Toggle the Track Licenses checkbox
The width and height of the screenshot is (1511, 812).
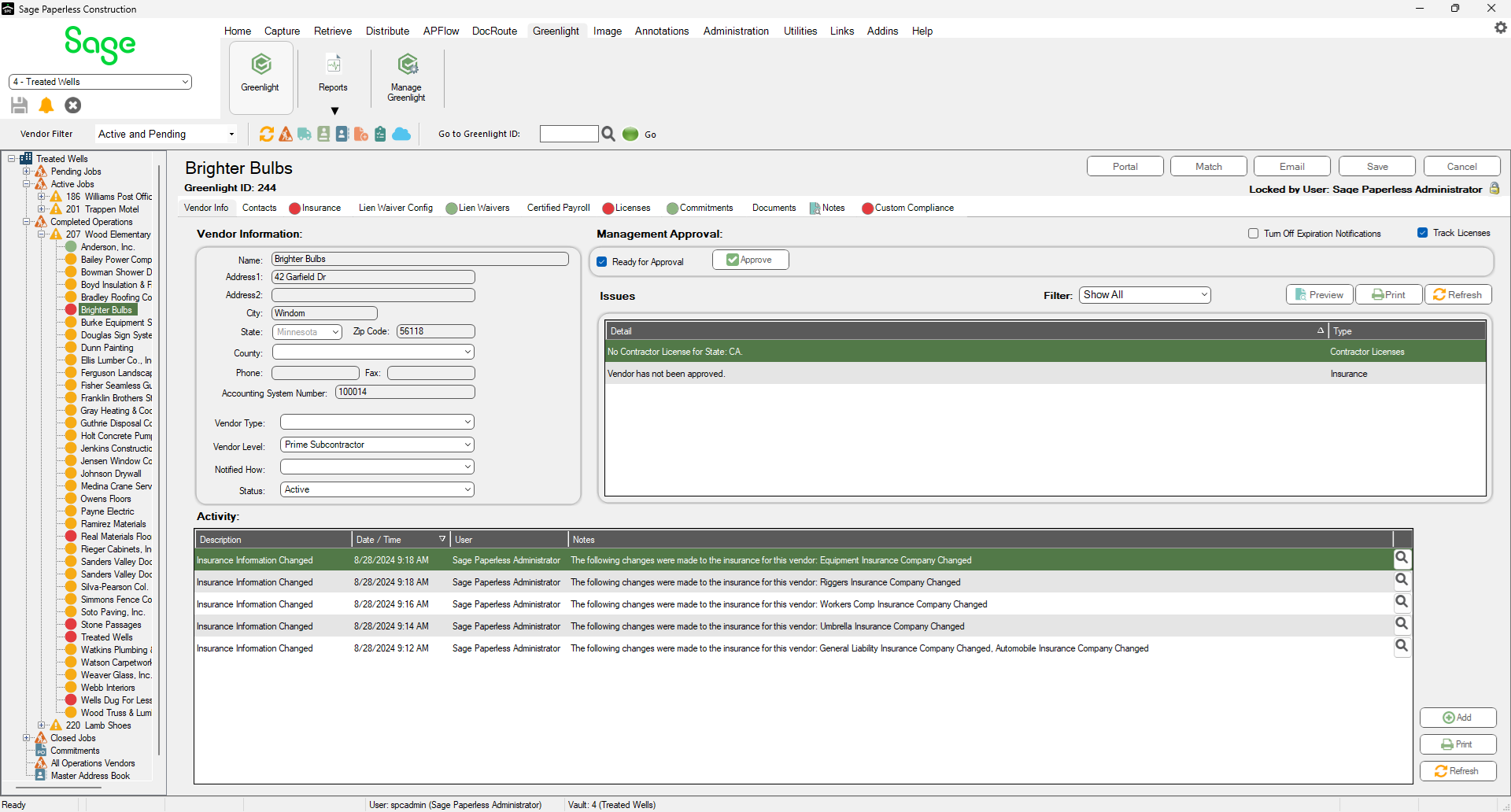click(1423, 233)
